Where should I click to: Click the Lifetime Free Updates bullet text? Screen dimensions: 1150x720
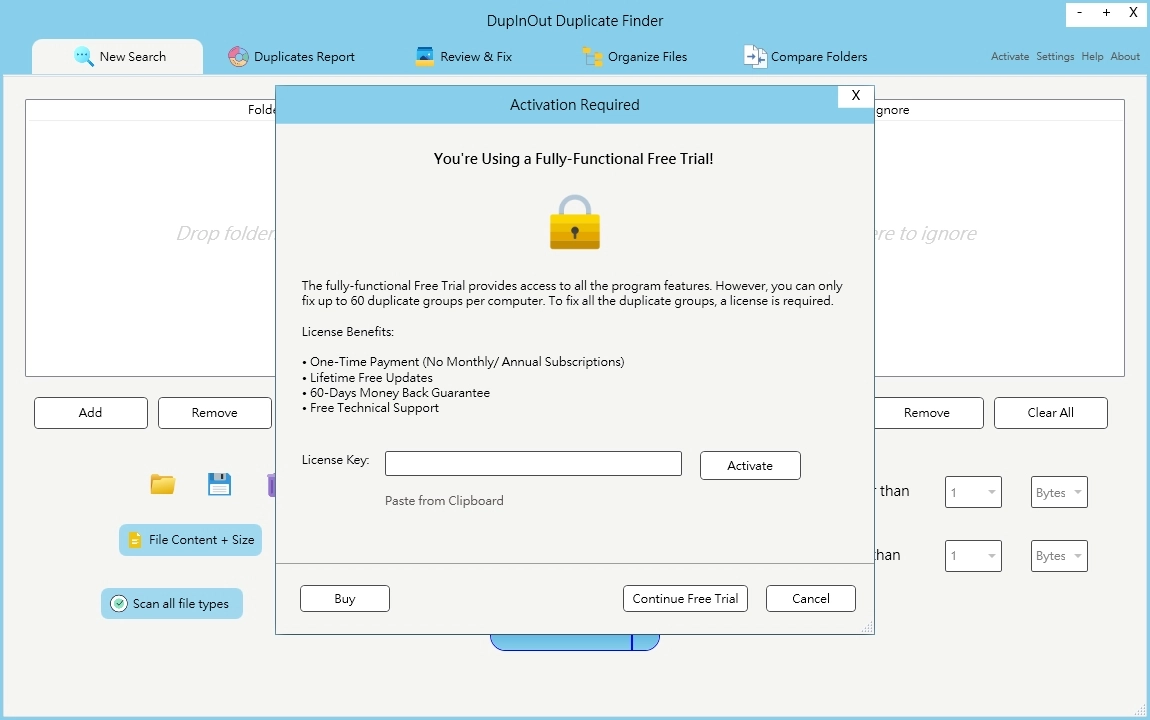click(371, 378)
